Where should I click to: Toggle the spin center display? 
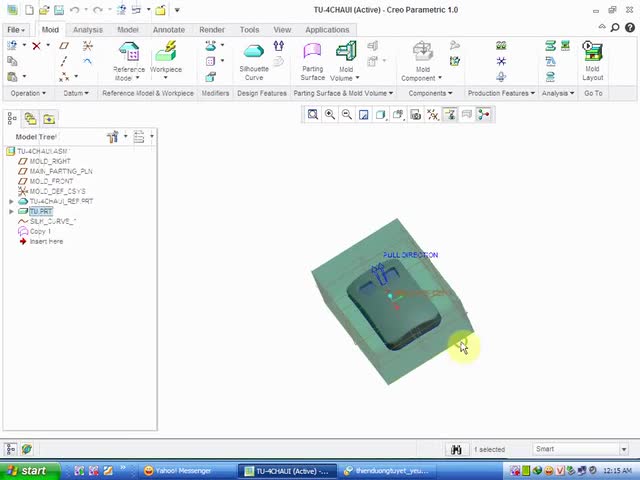pos(484,115)
